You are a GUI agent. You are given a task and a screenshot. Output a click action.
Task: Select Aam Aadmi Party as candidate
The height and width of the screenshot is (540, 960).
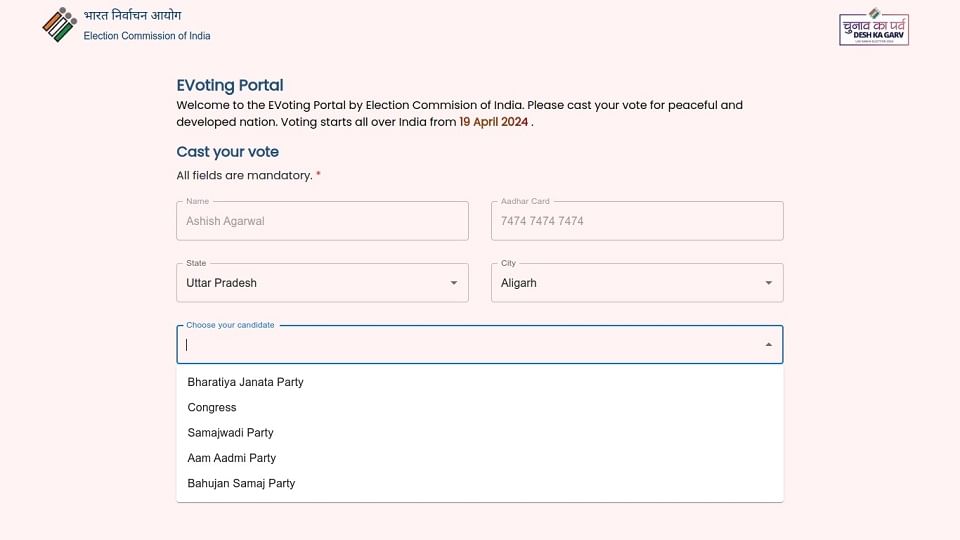pos(232,458)
